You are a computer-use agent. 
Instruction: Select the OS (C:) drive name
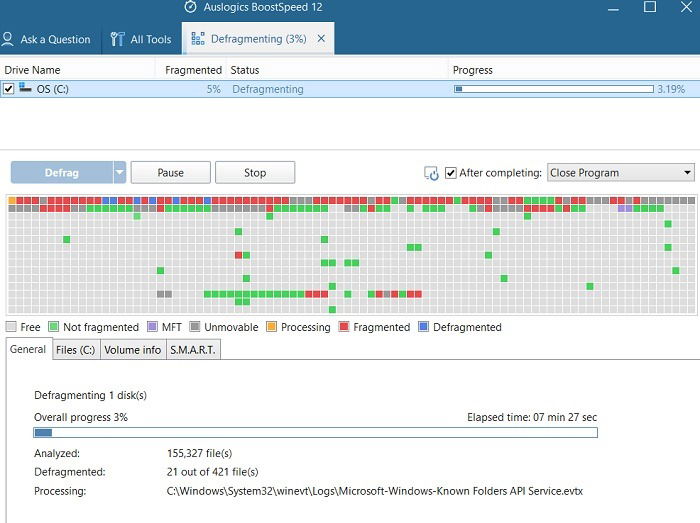pos(53,89)
